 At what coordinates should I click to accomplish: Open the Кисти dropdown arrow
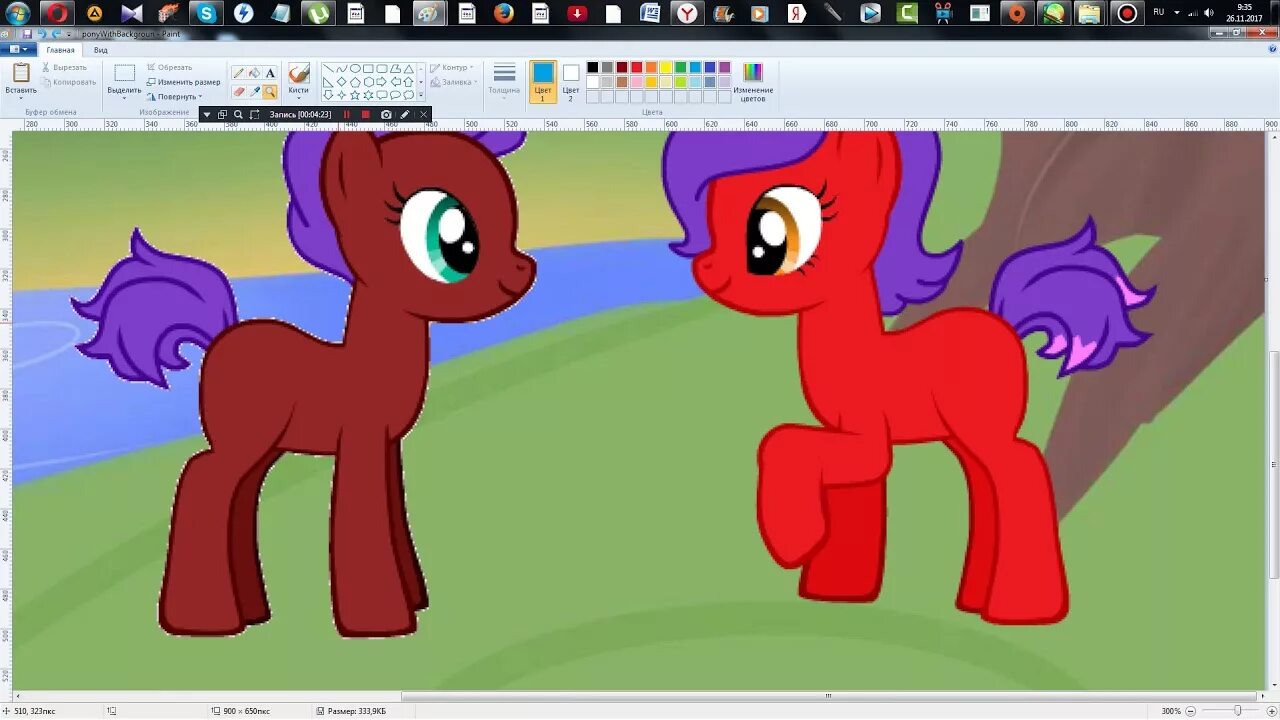[298, 98]
